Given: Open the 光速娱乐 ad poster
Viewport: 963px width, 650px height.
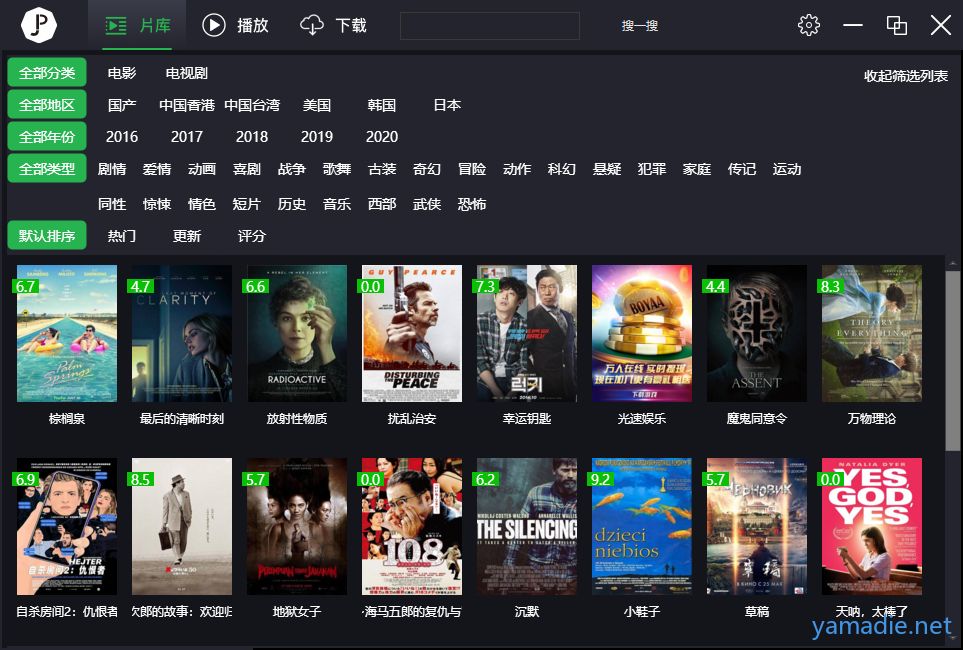Looking at the screenshot, I should [642, 334].
